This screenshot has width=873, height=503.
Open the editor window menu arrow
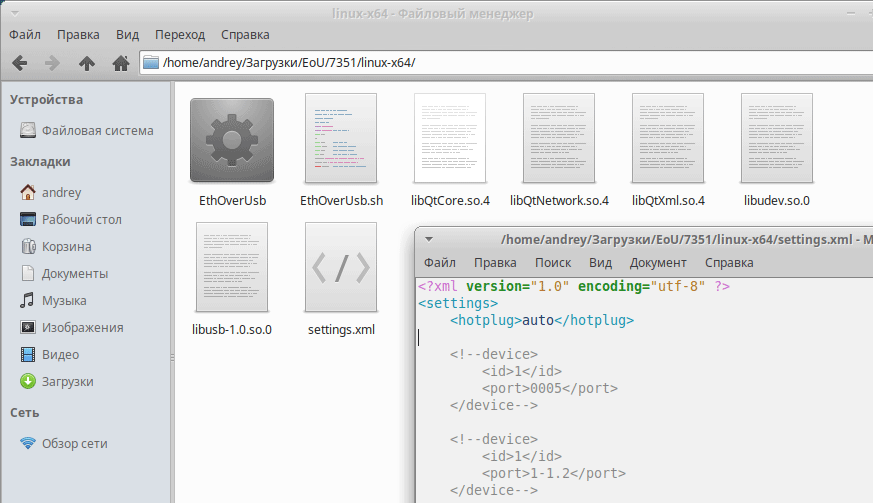coord(429,239)
